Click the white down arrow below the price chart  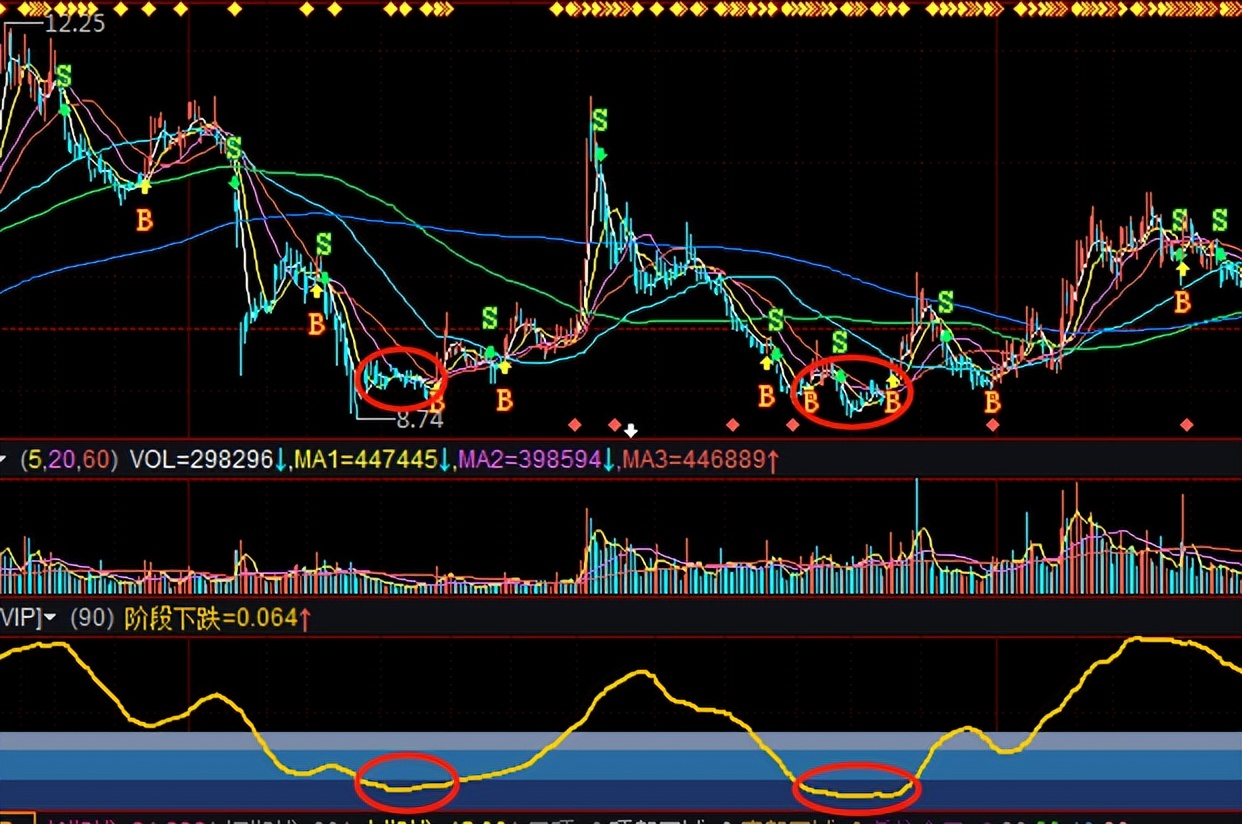click(631, 431)
